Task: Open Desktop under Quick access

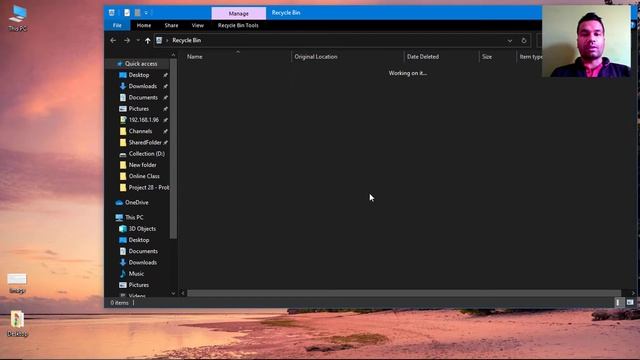Action: point(139,75)
